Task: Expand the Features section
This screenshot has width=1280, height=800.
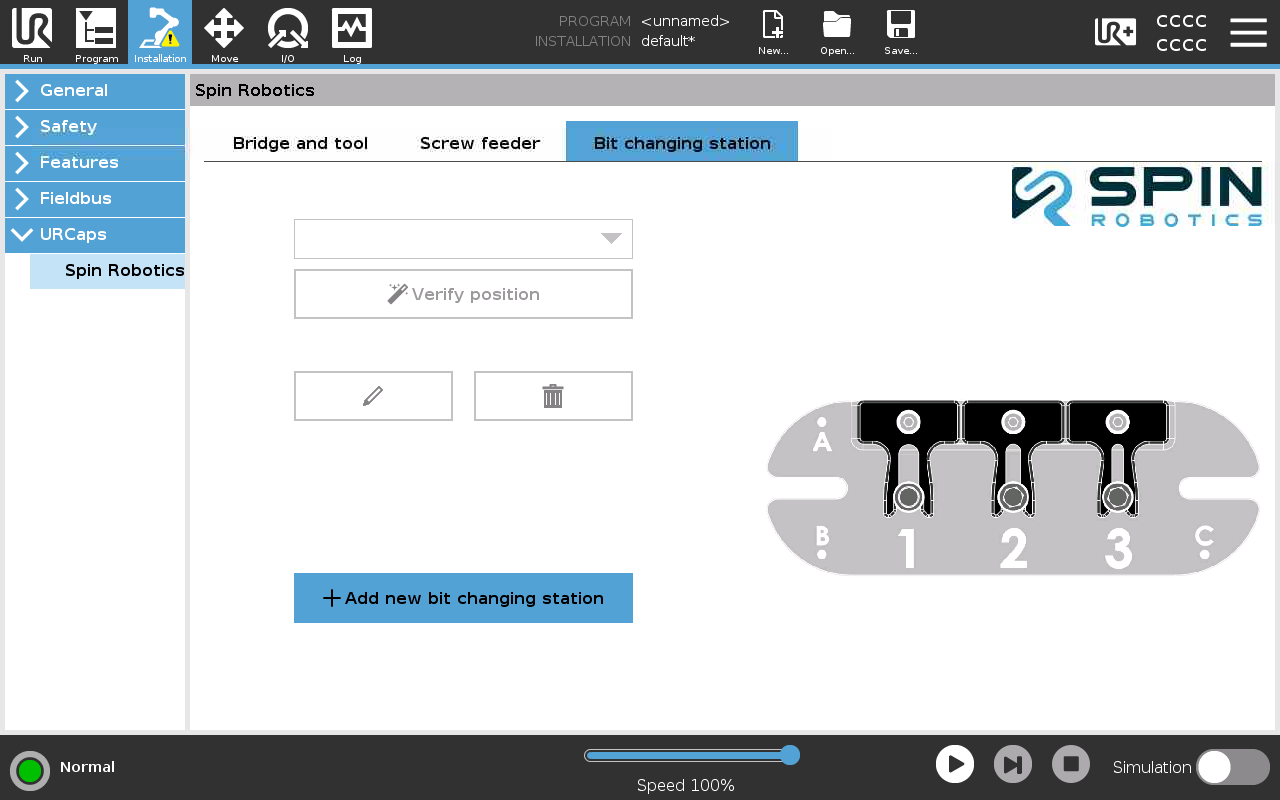Action: (x=95, y=163)
